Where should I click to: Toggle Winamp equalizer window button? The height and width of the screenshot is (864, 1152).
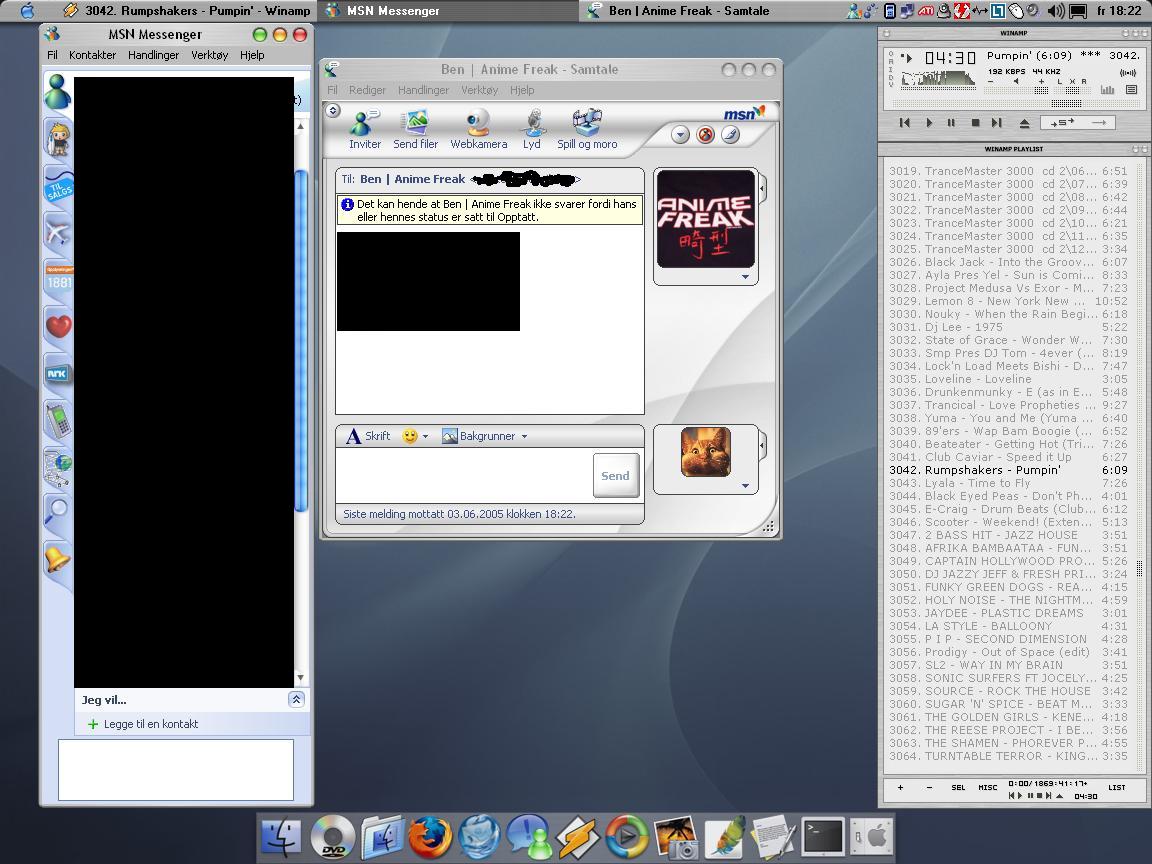1107,90
